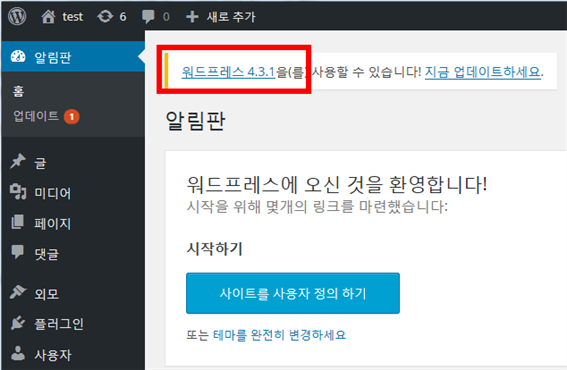567x370 pixels.
Task: Open 업데이트 submenu item
Action: tap(36, 116)
